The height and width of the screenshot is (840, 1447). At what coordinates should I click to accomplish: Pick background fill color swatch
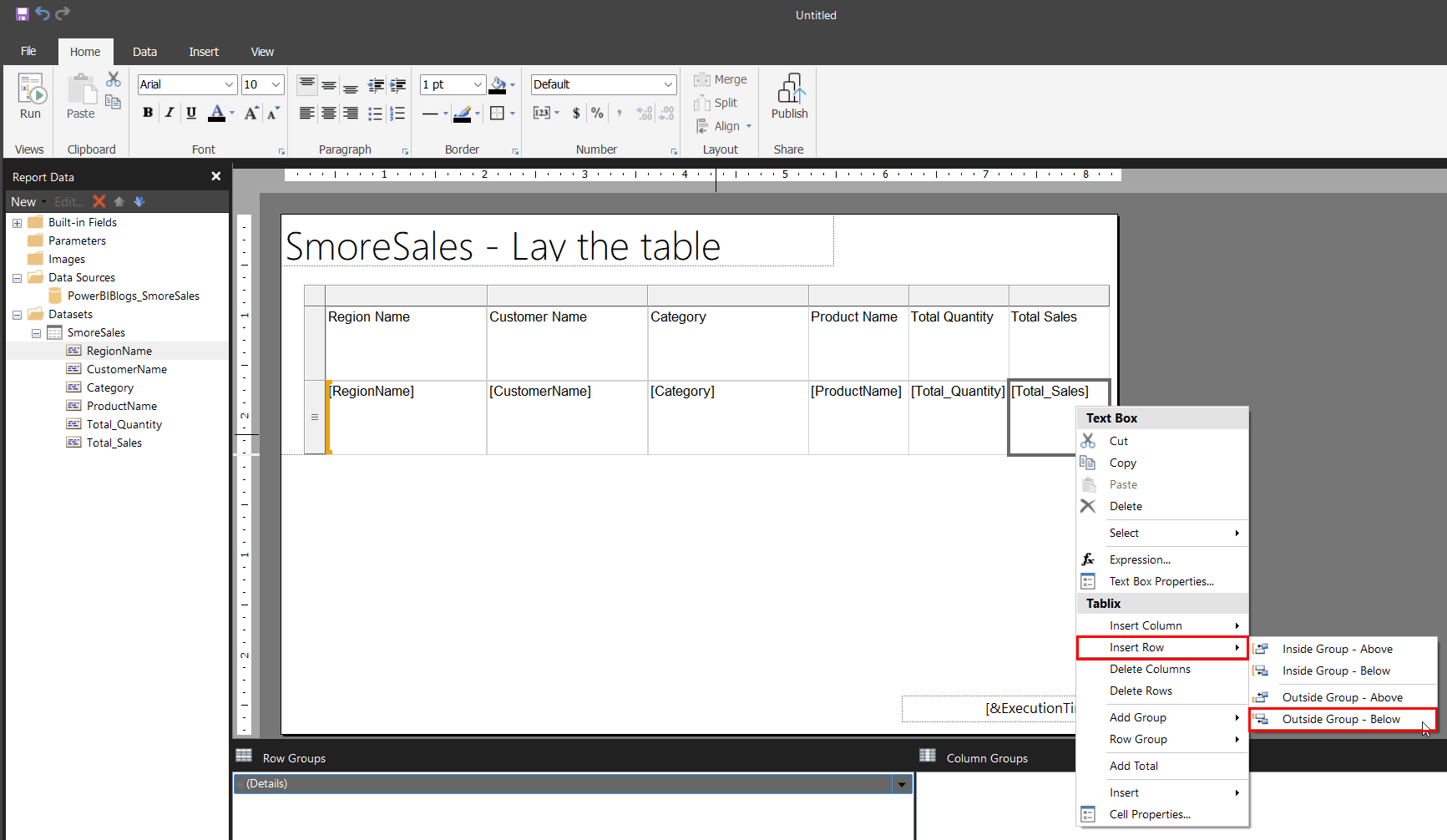[x=498, y=85]
